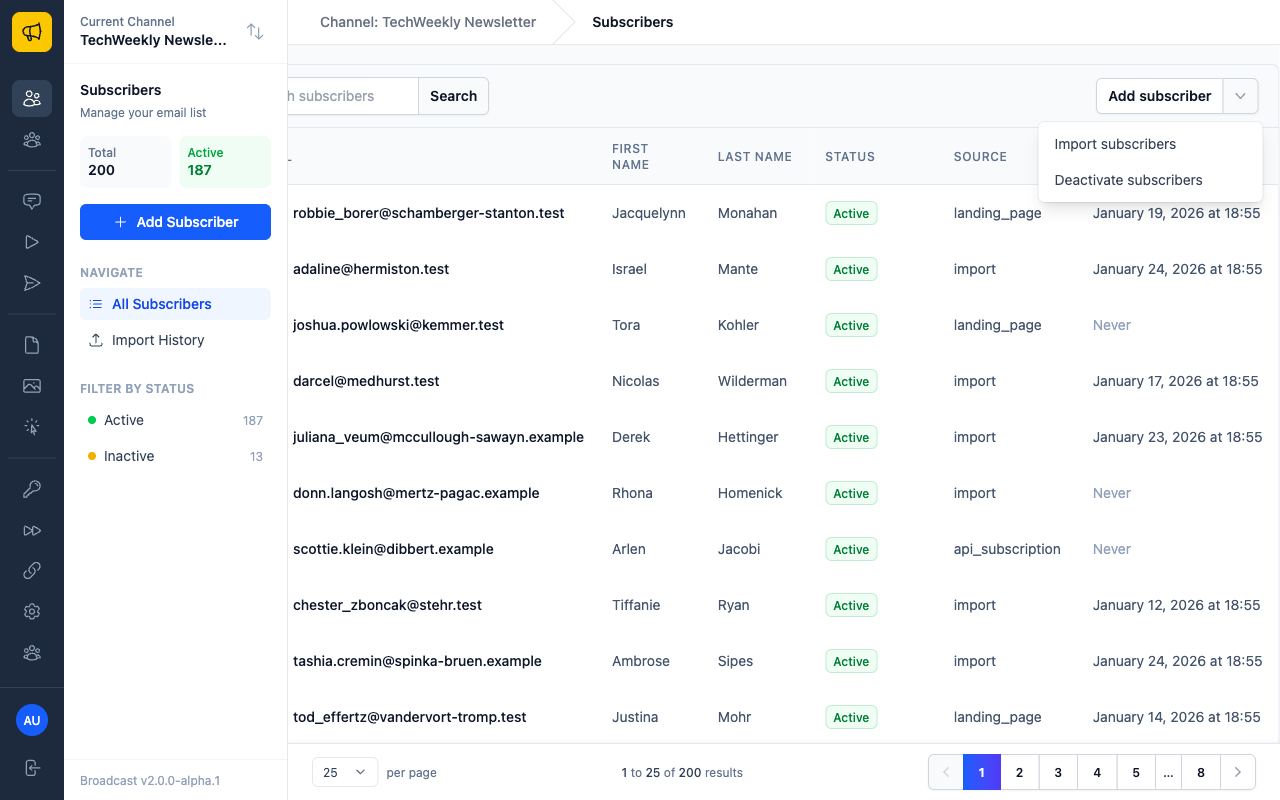Click the blue Add Subscriber button
The width and height of the screenshot is (1280, 800).
175,222
